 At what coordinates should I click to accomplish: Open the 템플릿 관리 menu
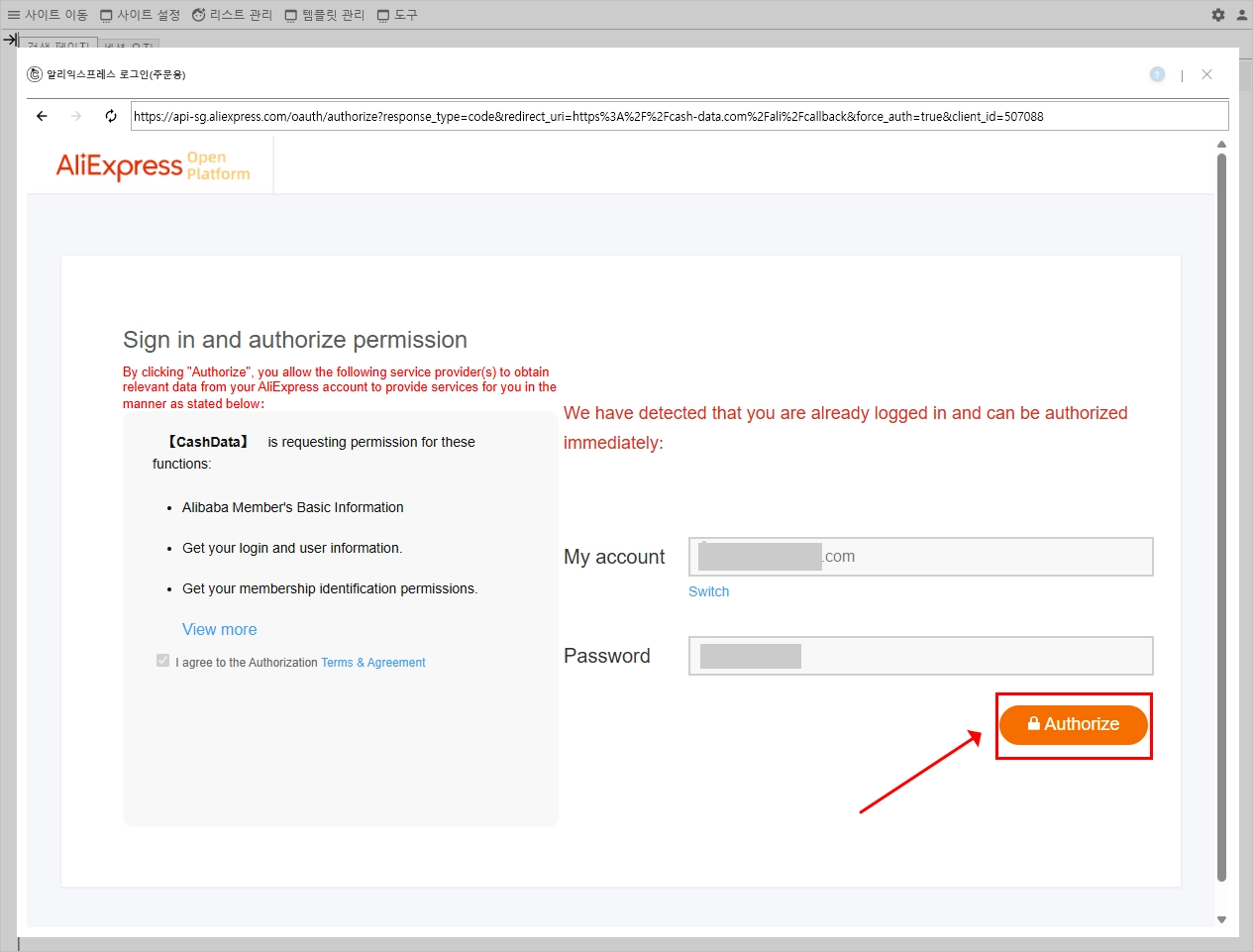324,15
